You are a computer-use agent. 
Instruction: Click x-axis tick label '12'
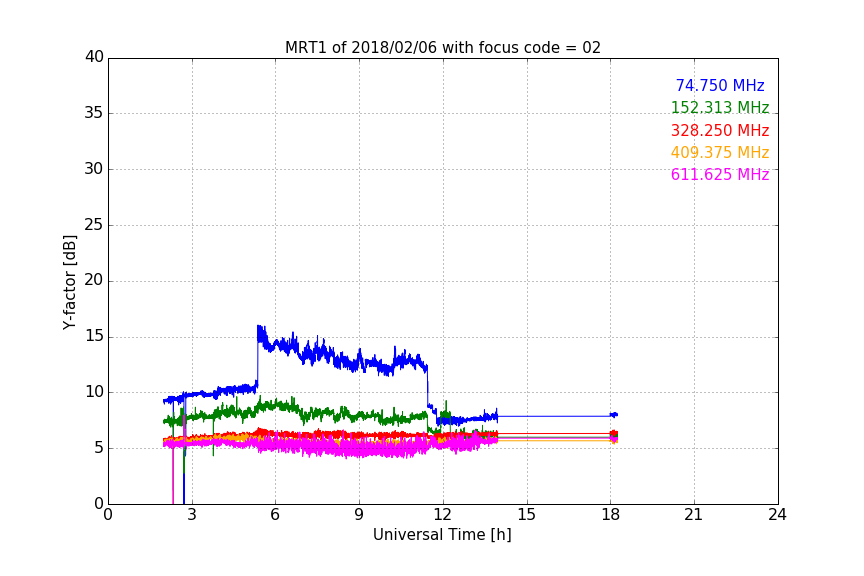443,515
